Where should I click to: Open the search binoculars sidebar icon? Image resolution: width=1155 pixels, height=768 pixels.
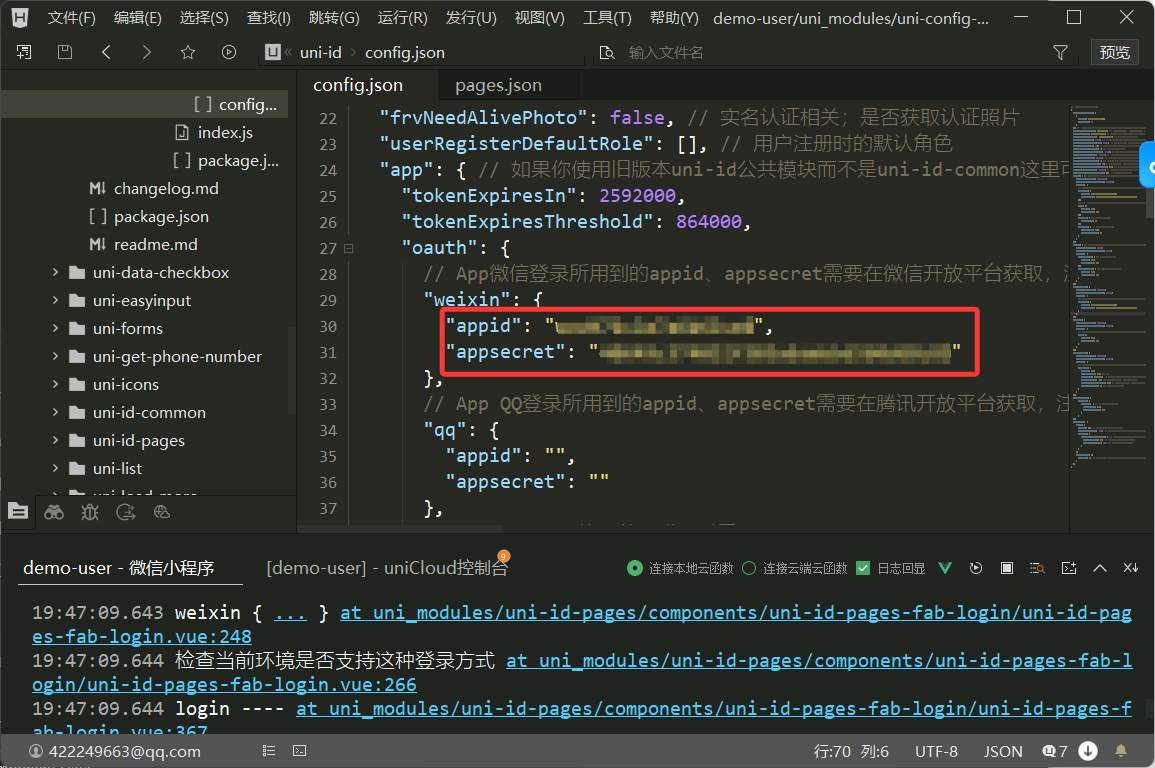[x=54, y=512]
